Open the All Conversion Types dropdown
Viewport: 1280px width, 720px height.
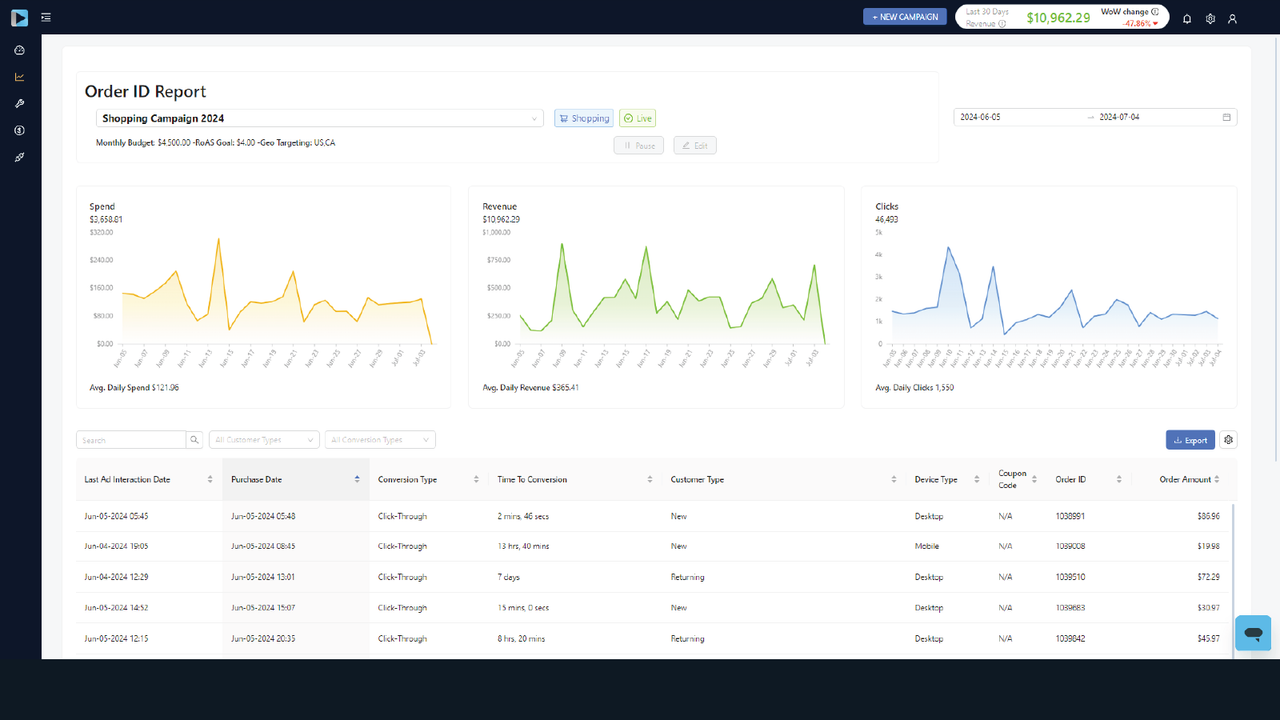click(380, 440)
